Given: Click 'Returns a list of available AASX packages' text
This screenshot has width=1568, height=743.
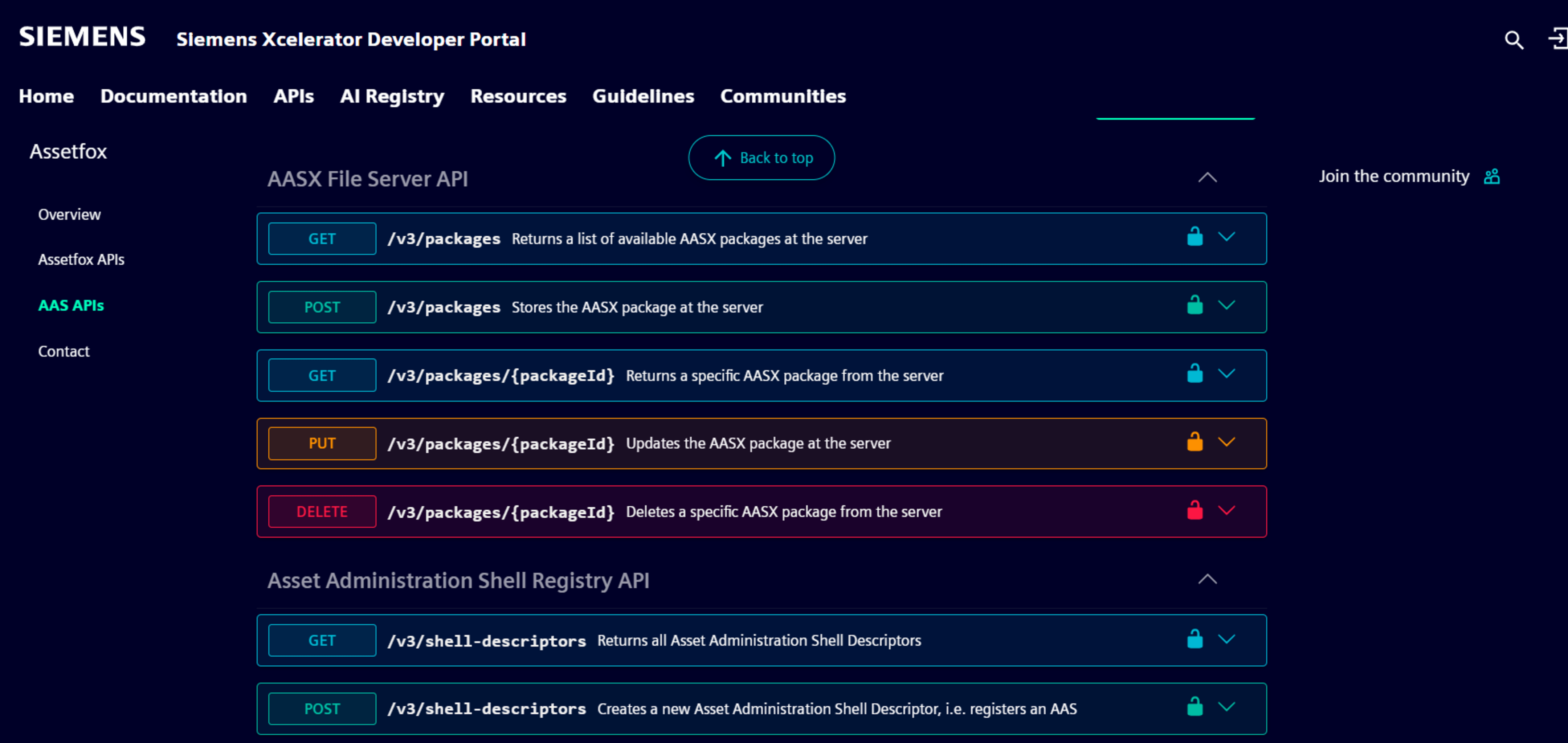Looking at the screenshot, I should 689,238.
